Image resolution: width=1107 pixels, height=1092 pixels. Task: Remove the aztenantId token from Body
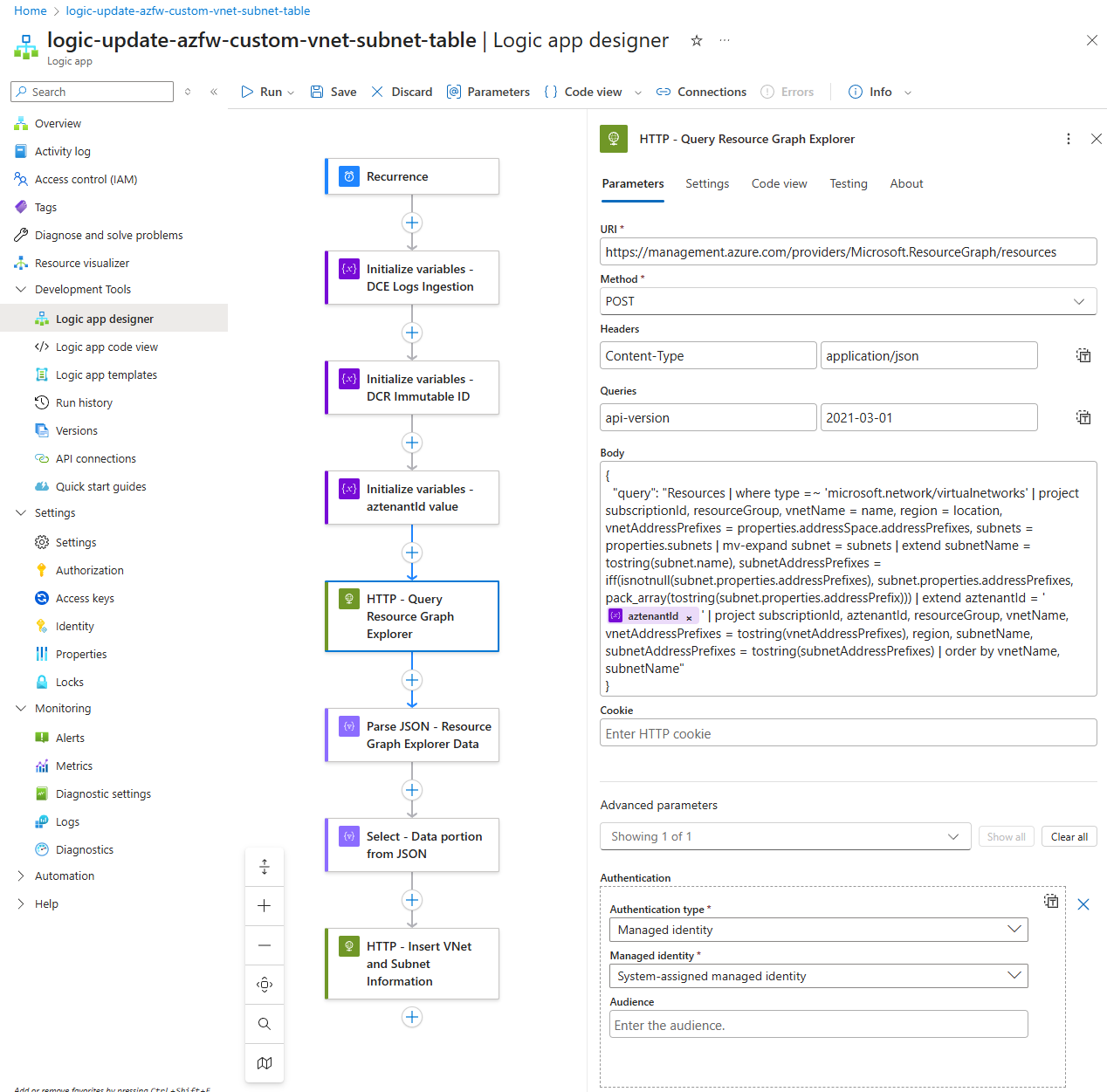[689, 617]
